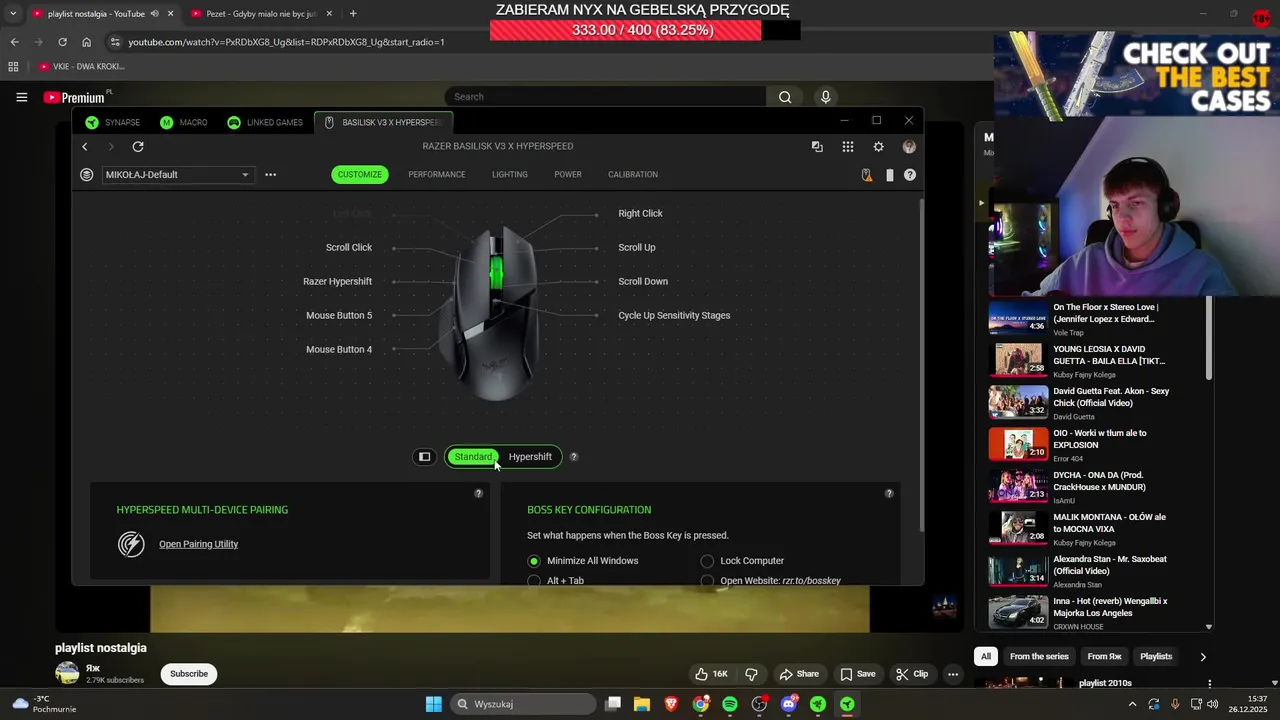Open Discord from the taskbar
Viewport: 1280px width, 720px height.
pos(789,704)
